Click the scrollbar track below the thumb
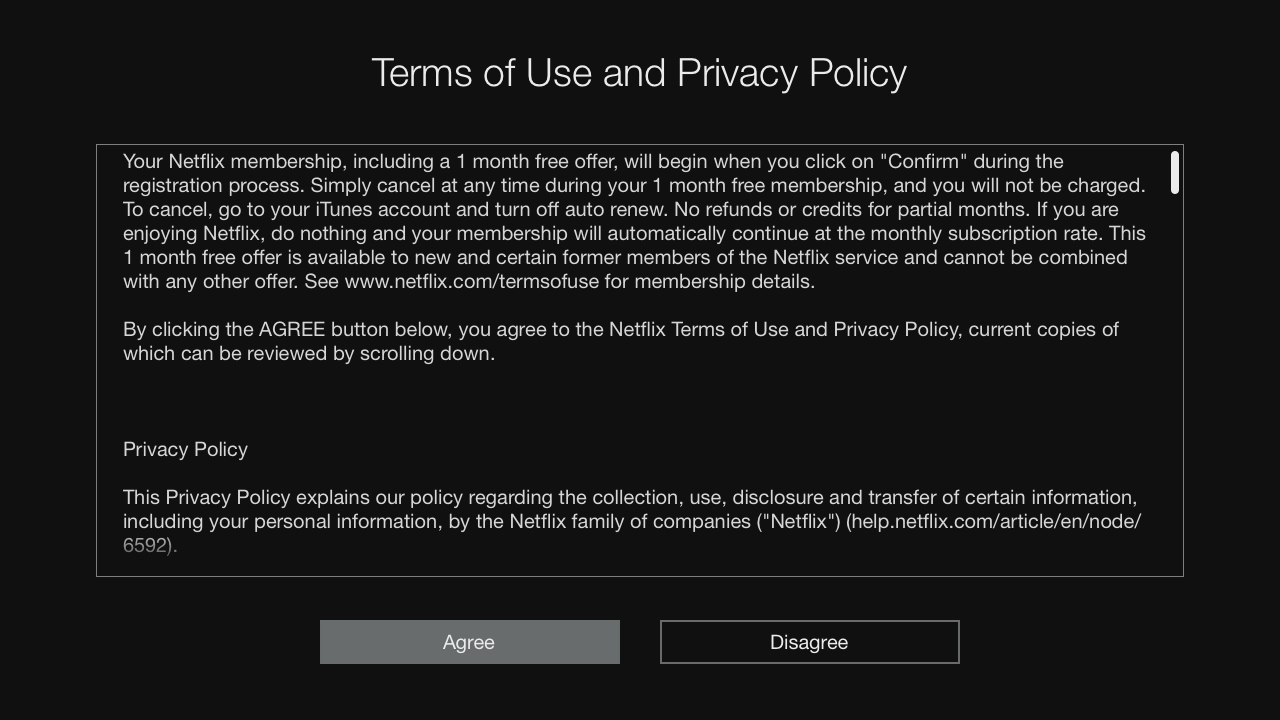Viewport: 1280px width, 720px height. pyautogui.click(x=1175, y=385)
